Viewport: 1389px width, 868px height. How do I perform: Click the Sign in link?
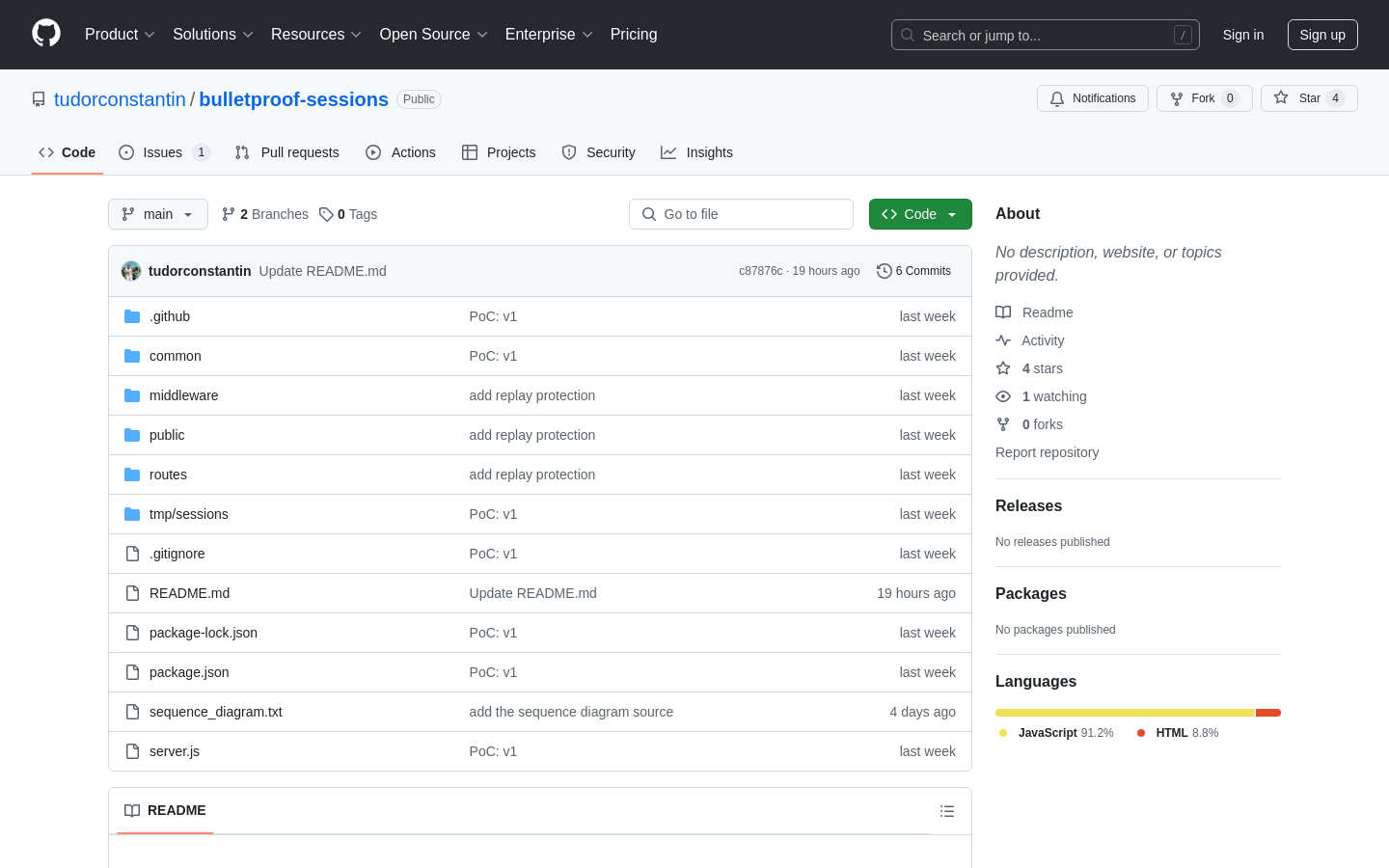click(x=1243, y=35)
